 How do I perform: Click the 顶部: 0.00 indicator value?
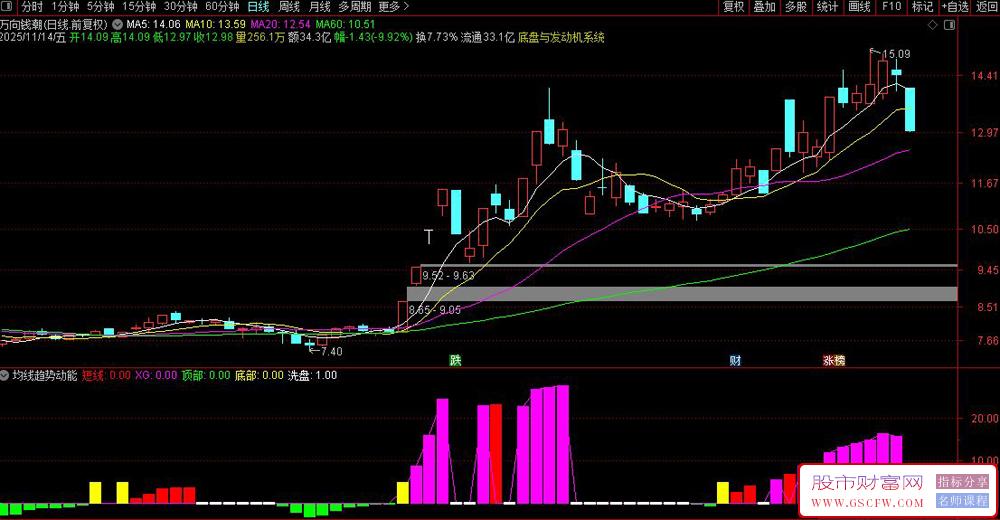click(206, 375)
